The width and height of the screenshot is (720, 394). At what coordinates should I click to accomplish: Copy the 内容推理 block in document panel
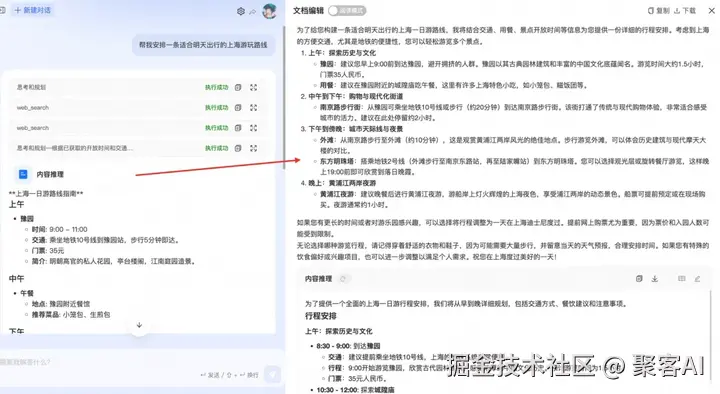coord(639,279)
